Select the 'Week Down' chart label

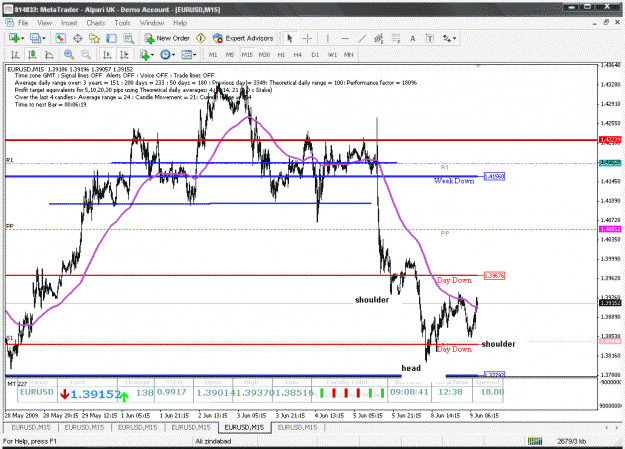454,181
